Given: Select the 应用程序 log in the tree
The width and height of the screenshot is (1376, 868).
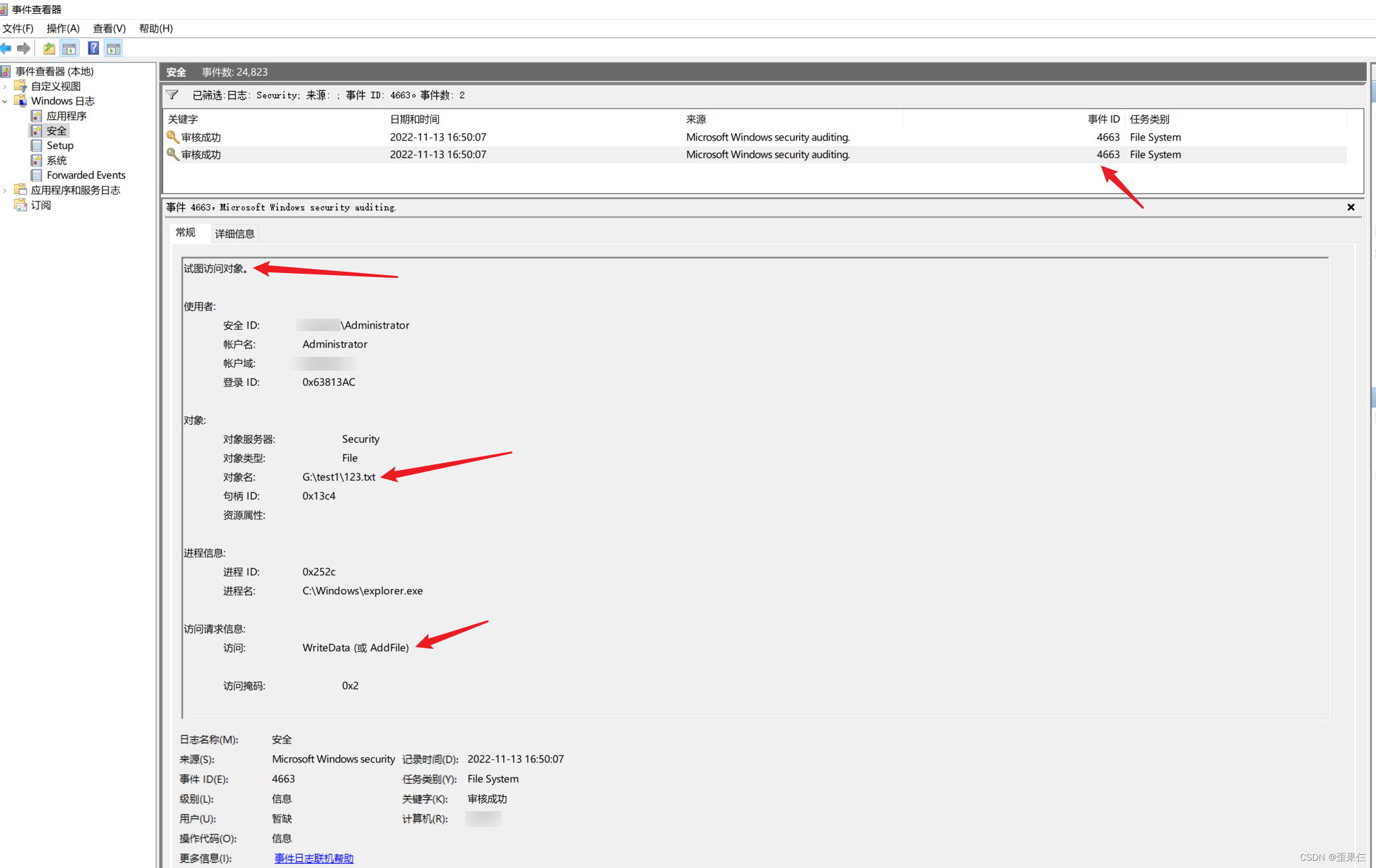Looking at the screenshot, I should pos(66,115).
